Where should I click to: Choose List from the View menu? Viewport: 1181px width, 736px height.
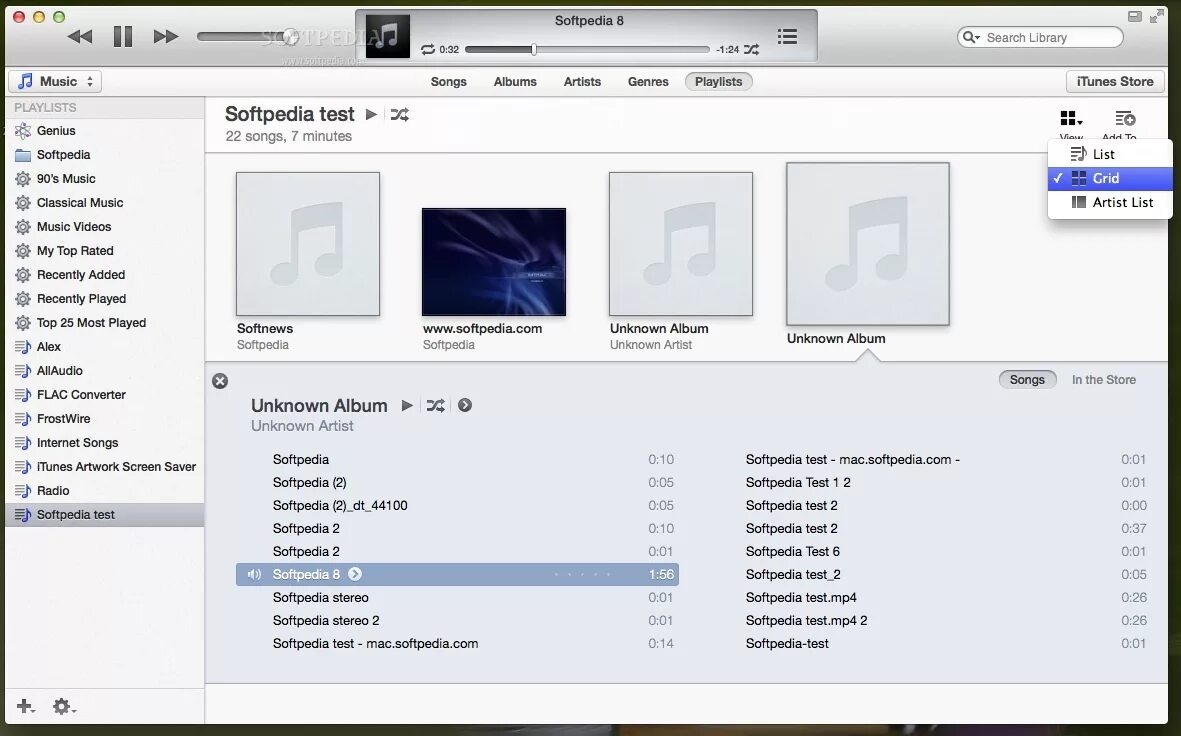click(1110, 154)
